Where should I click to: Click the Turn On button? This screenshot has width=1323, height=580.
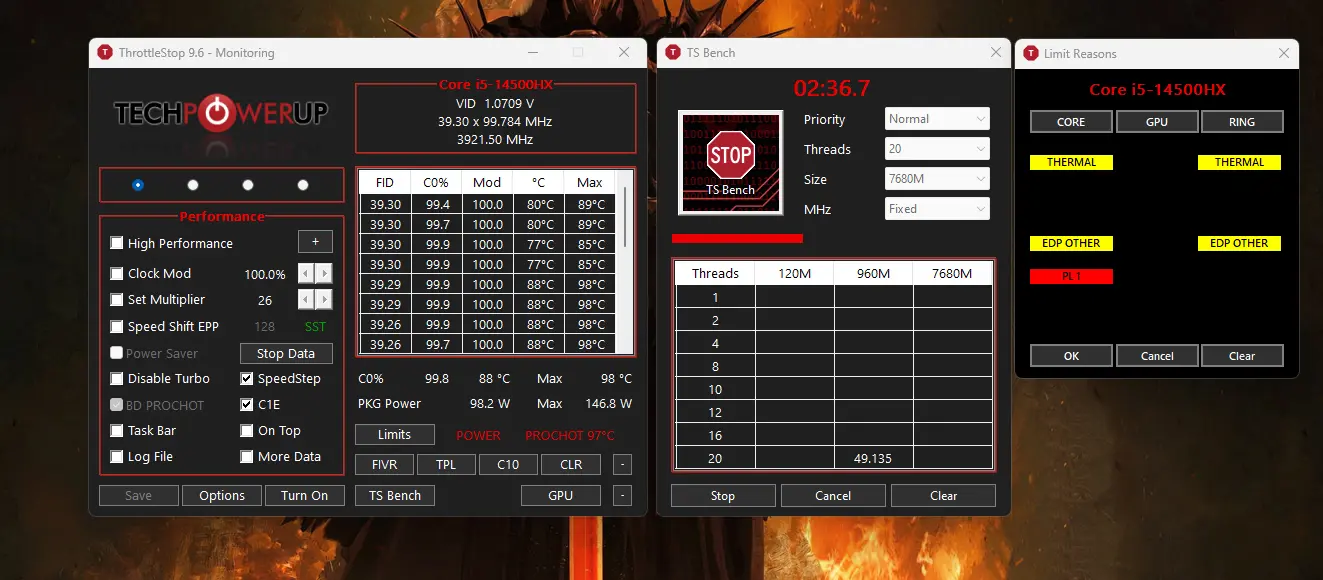tap(305, 495)
